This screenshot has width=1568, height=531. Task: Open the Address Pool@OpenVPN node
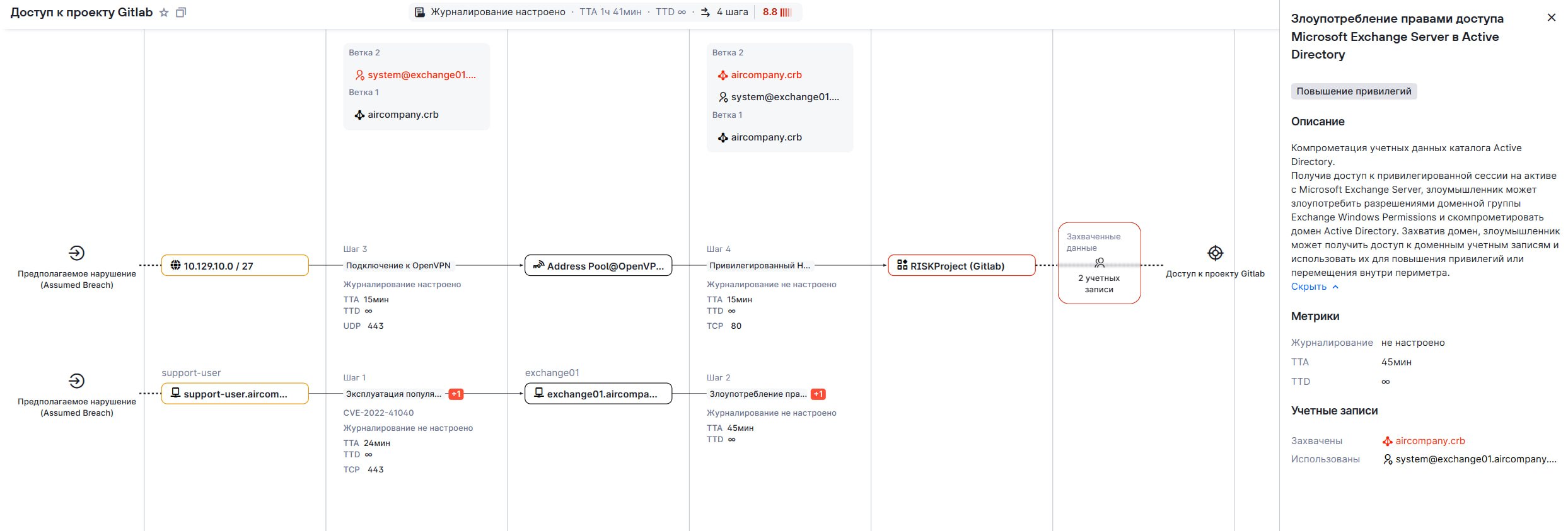pos(598,266)
